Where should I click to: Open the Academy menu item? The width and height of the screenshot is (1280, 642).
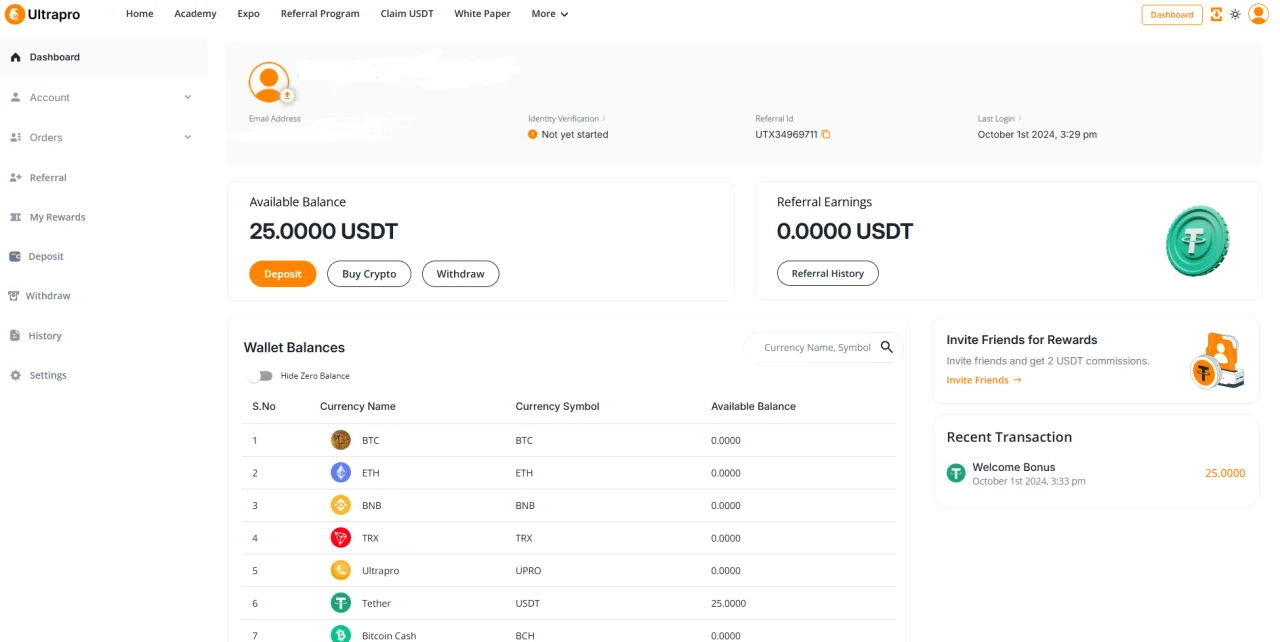[x=195, y=14]
